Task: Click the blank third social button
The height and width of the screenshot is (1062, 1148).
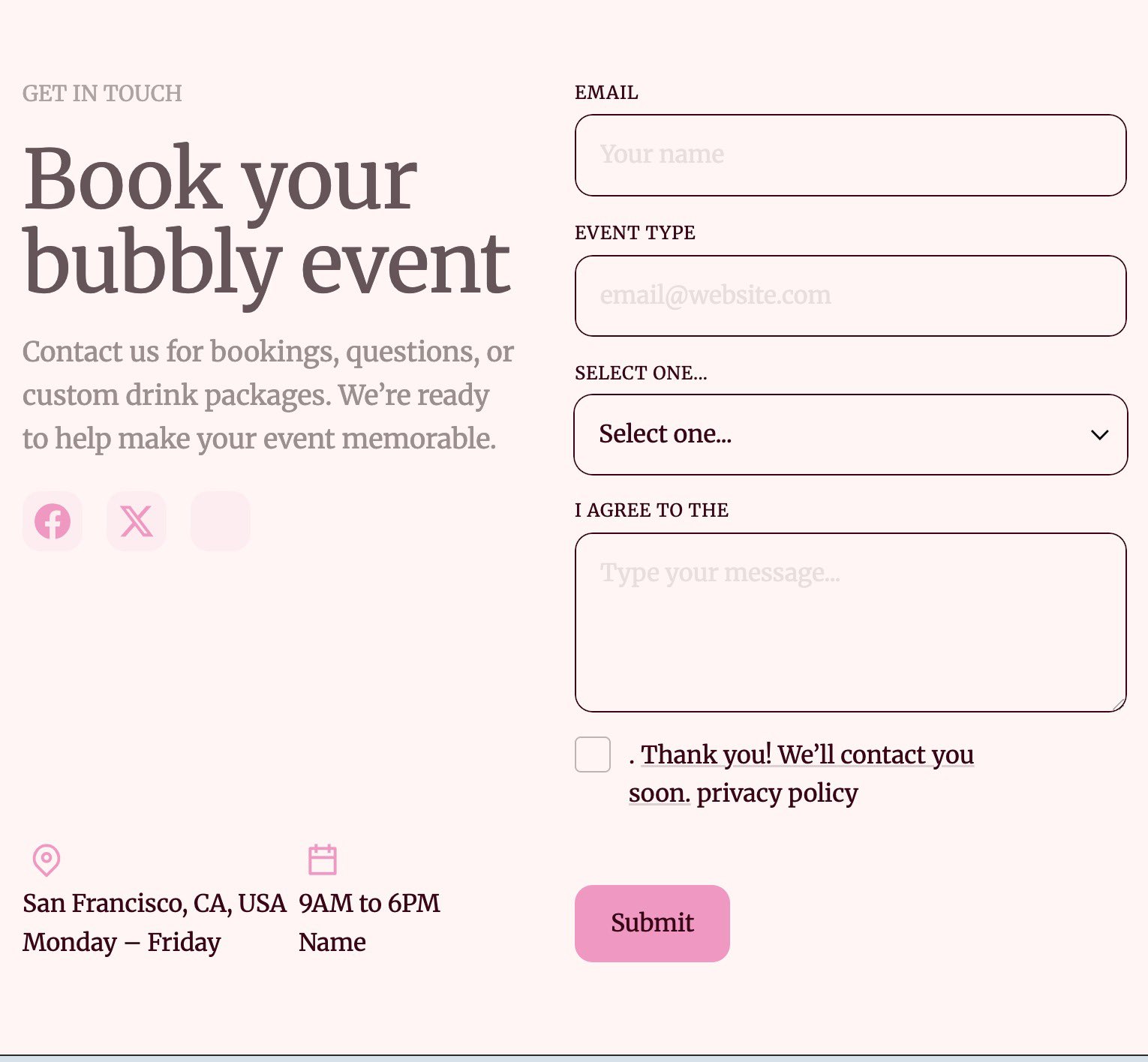Action: (221, 521)
